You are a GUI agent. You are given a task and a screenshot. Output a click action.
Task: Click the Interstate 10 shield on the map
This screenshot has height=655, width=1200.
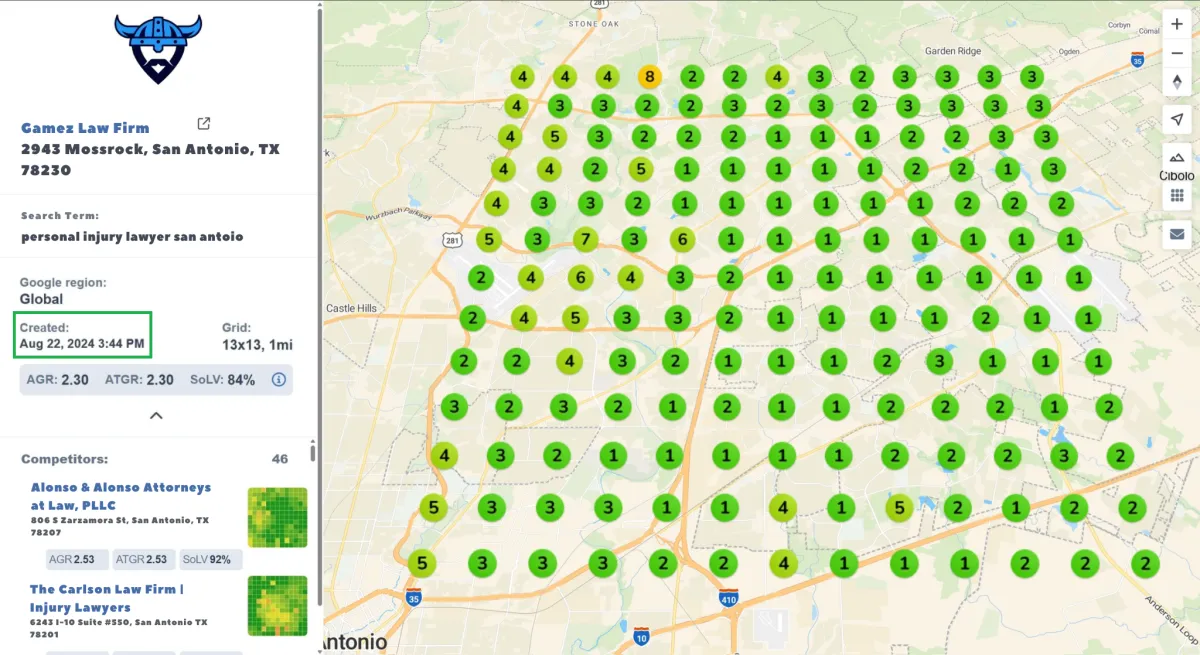point(641,635)
